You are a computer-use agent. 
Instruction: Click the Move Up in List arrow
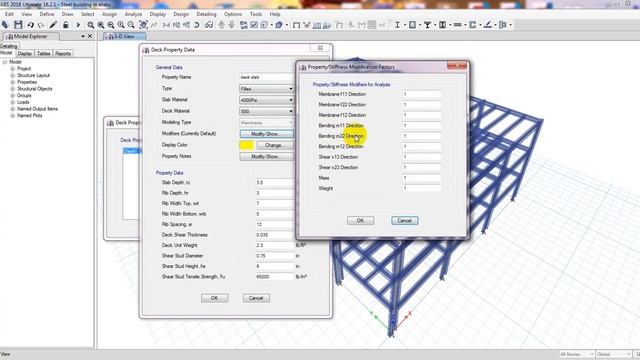click(x=221, y=25)
